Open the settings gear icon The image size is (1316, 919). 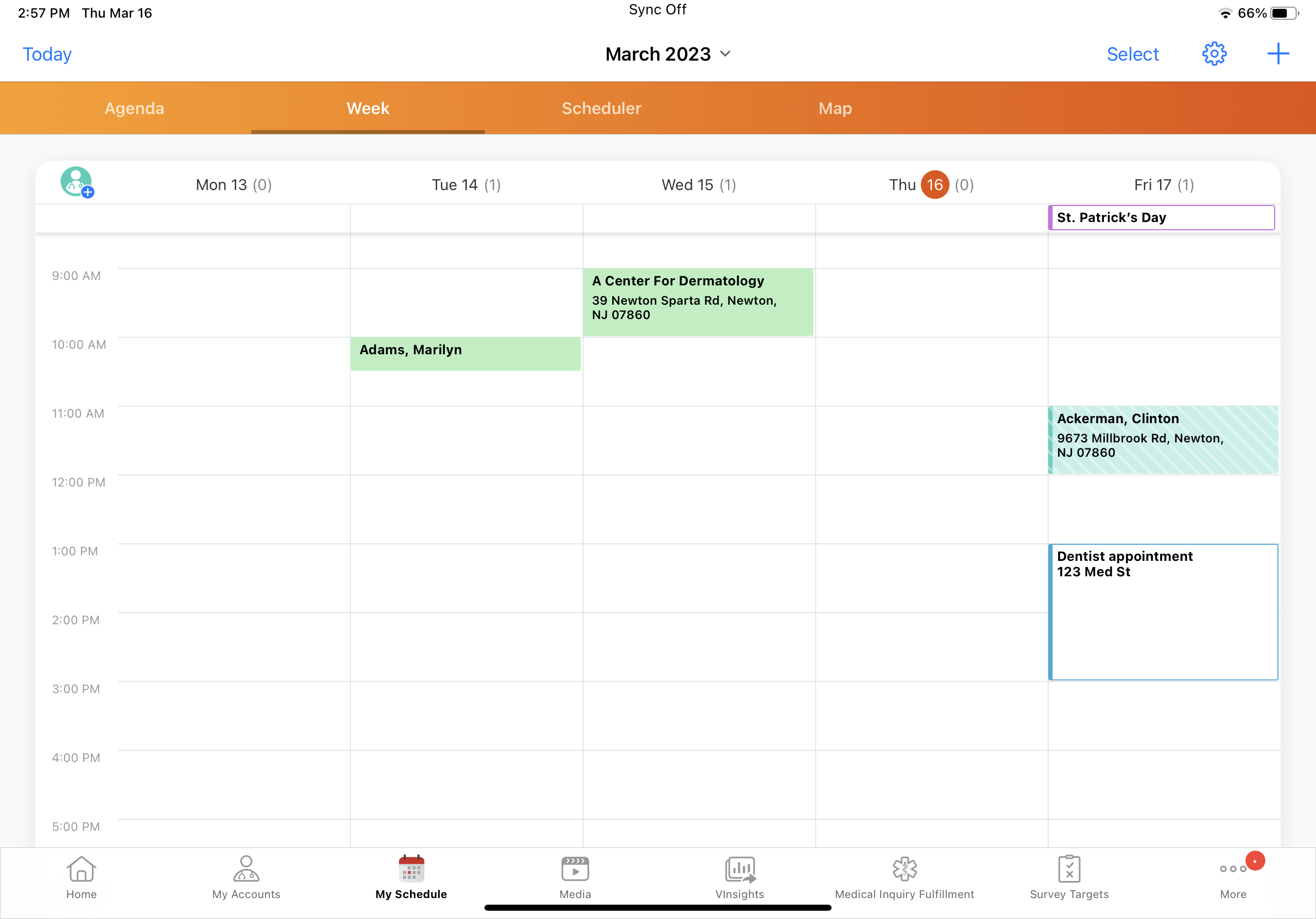[1213, 54]
